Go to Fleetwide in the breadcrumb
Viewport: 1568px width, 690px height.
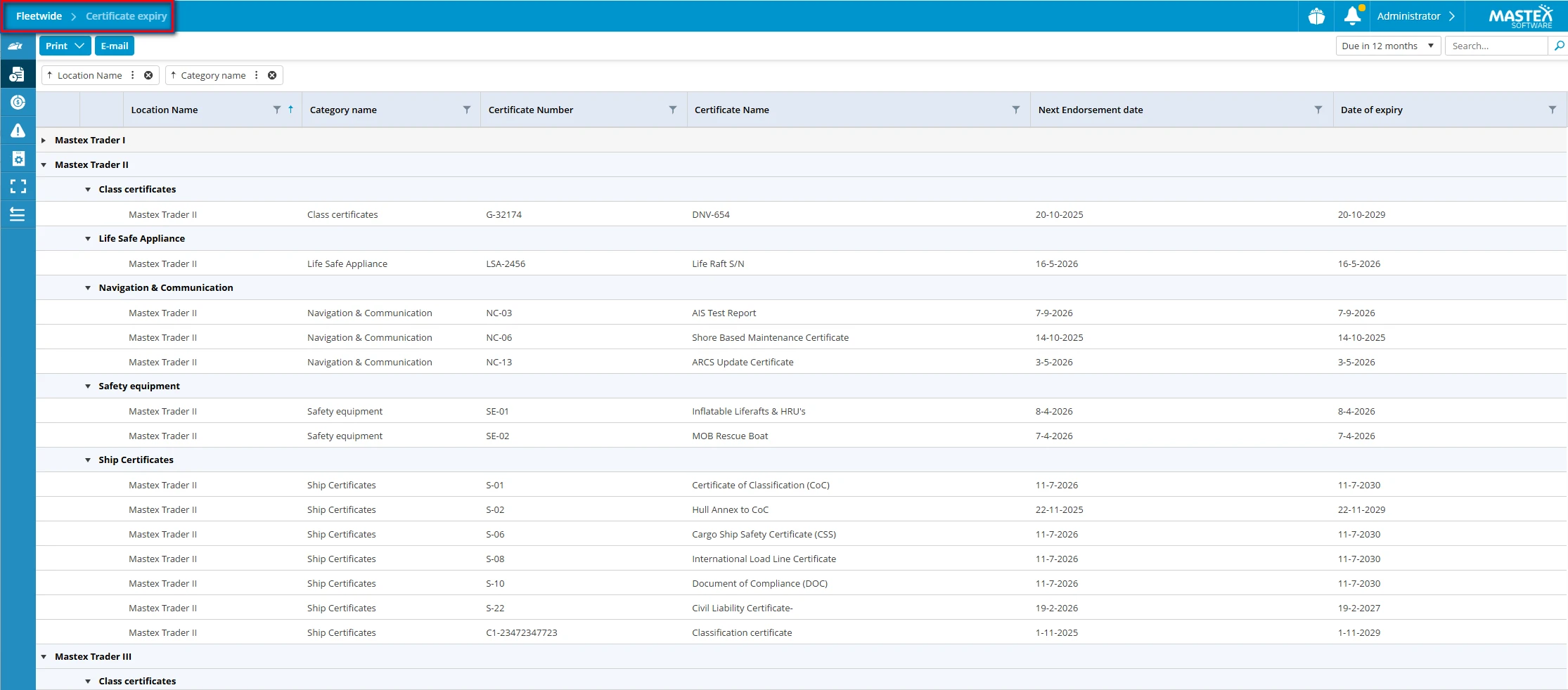point(39,16)
